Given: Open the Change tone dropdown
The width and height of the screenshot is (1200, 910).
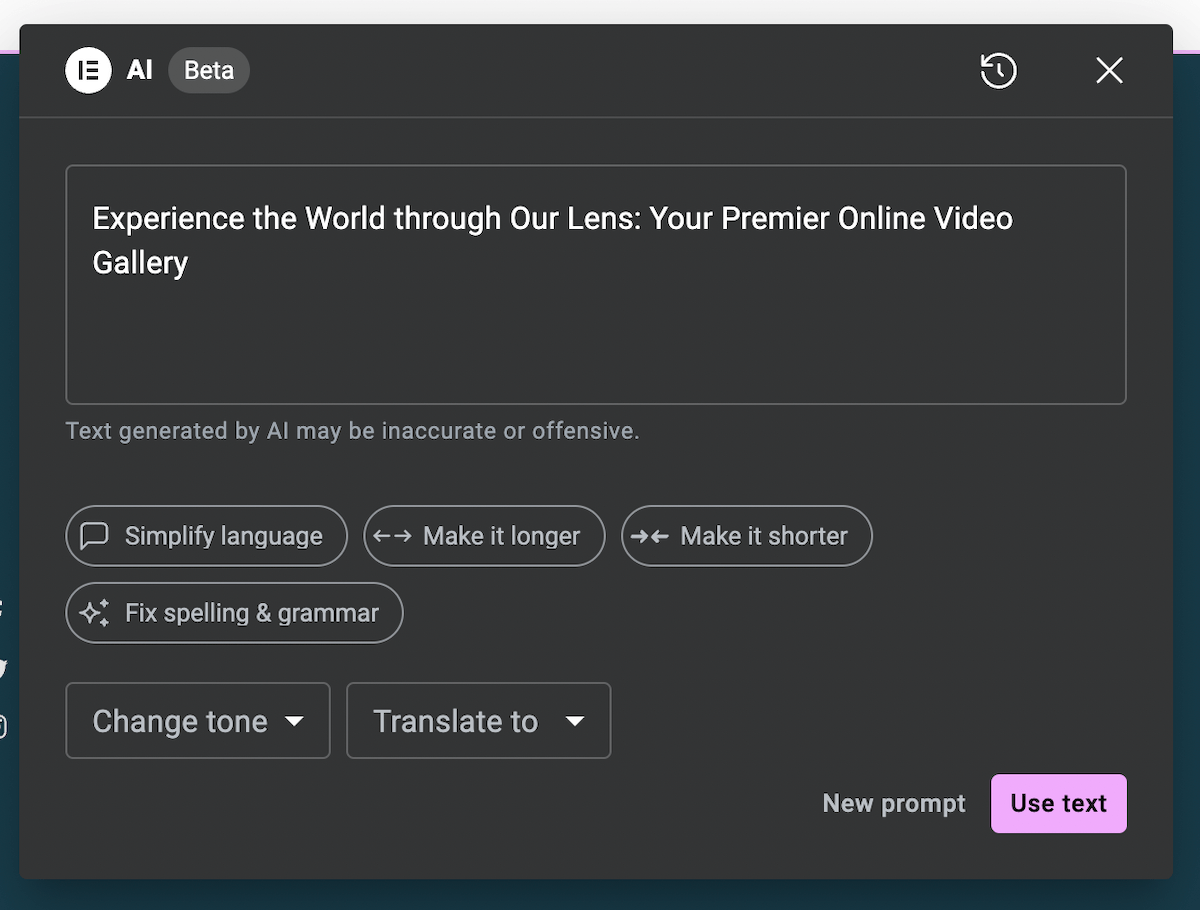Looking at the screenshot, I should 197,721.
